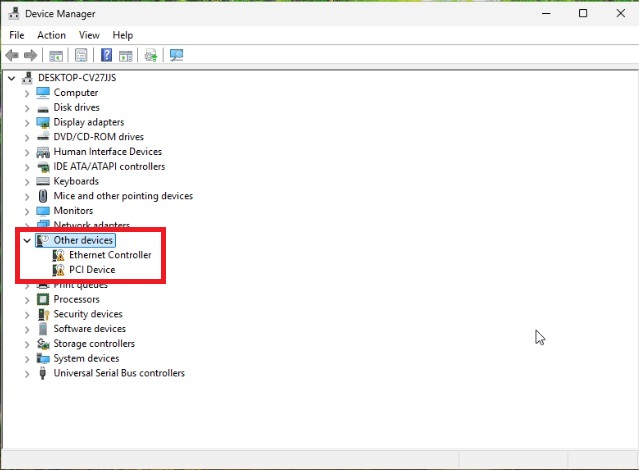Open Properties from the toolbar icon
639x470 pixels.
point(81,55)
